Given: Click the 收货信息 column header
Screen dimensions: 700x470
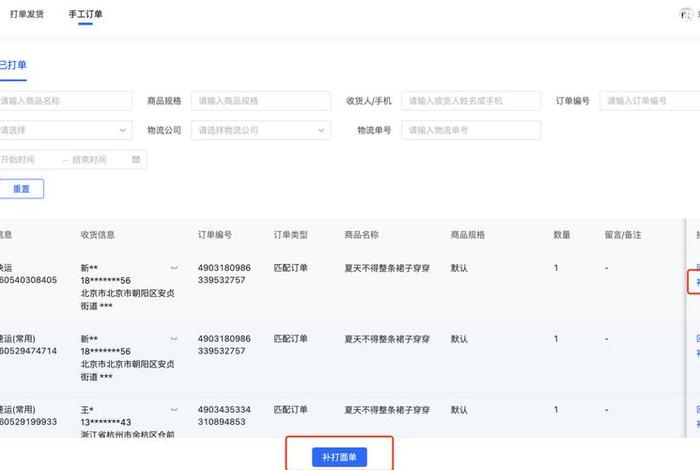Looking at the screenshot, I should (x=98, y=235).
